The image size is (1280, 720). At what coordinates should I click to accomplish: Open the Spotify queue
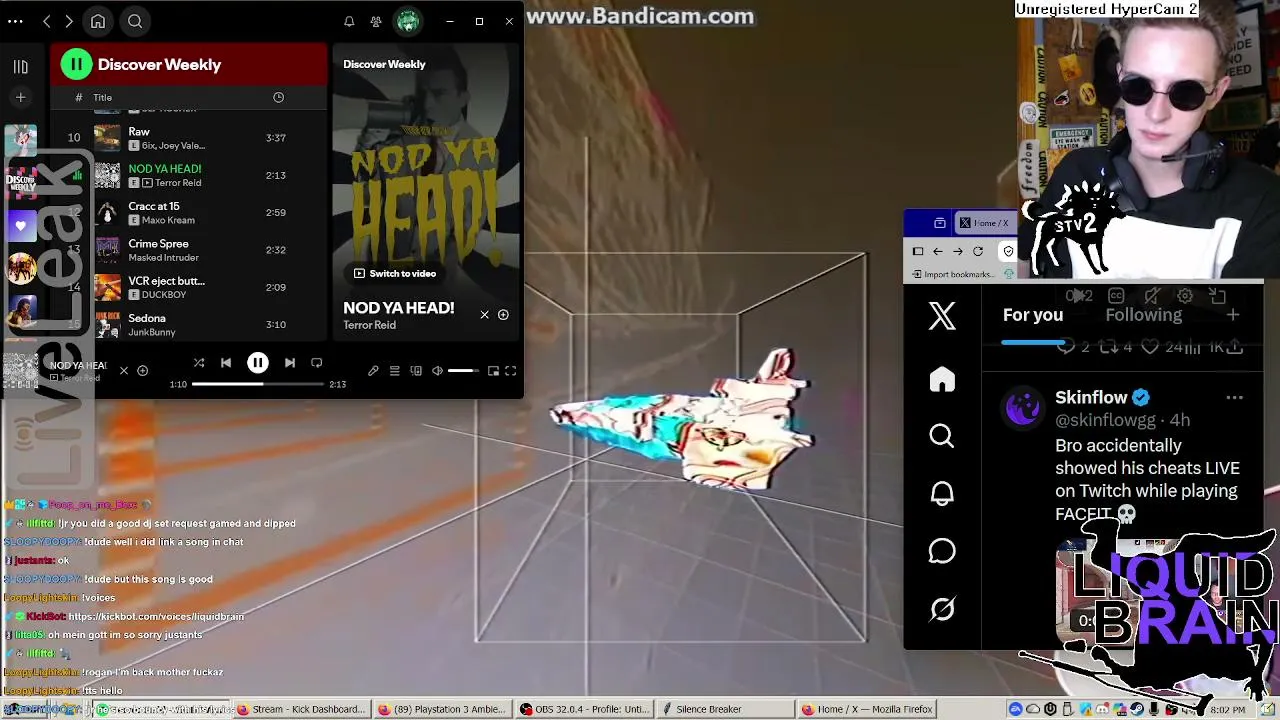tap(394, 371)
